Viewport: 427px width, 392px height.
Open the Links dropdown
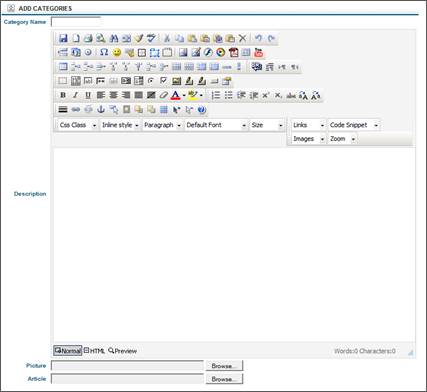pyautogui.click(x=308, y=125)
